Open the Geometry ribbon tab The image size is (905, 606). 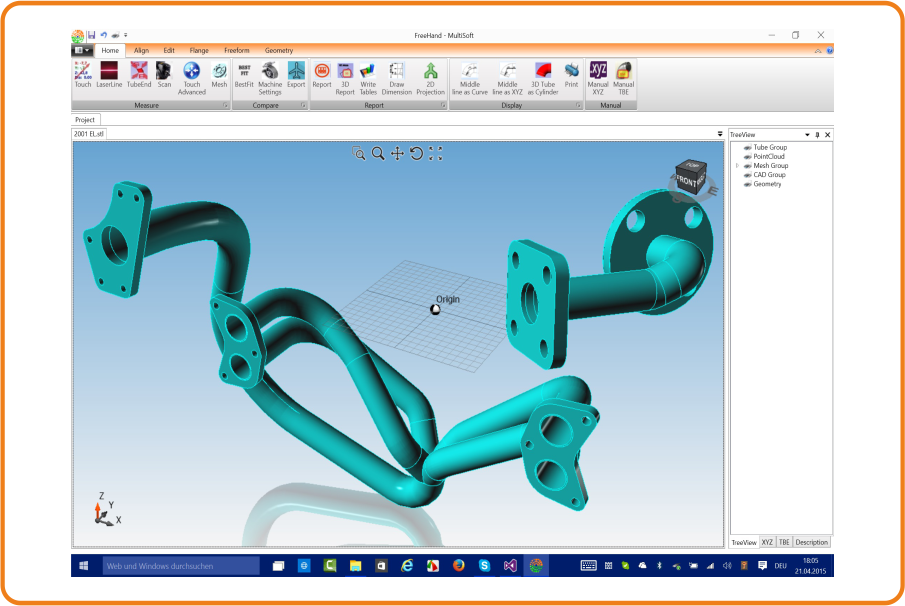(279, 50)
